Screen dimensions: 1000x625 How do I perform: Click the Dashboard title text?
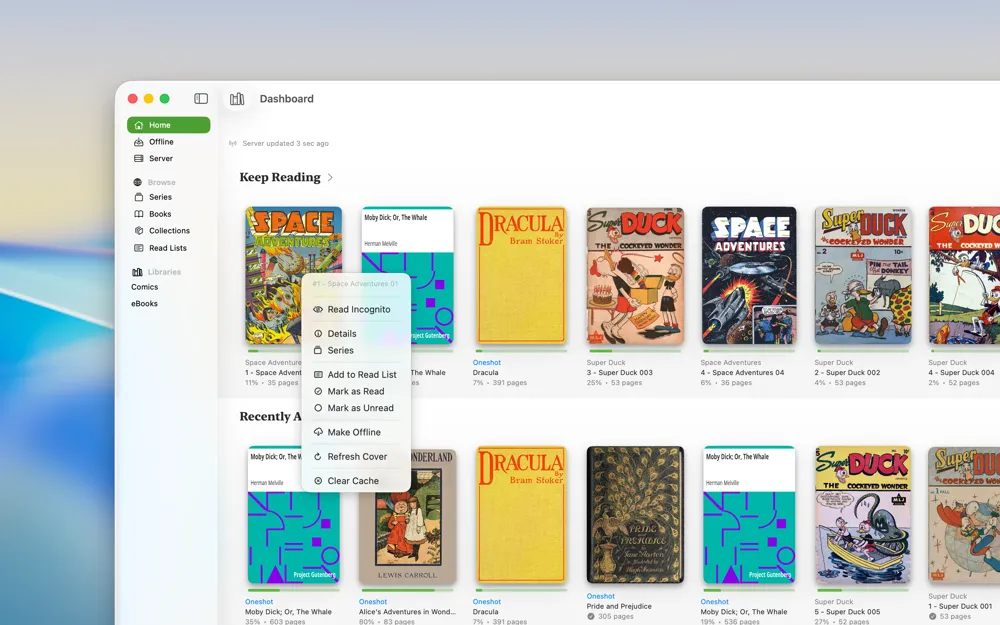click(286, 99)
